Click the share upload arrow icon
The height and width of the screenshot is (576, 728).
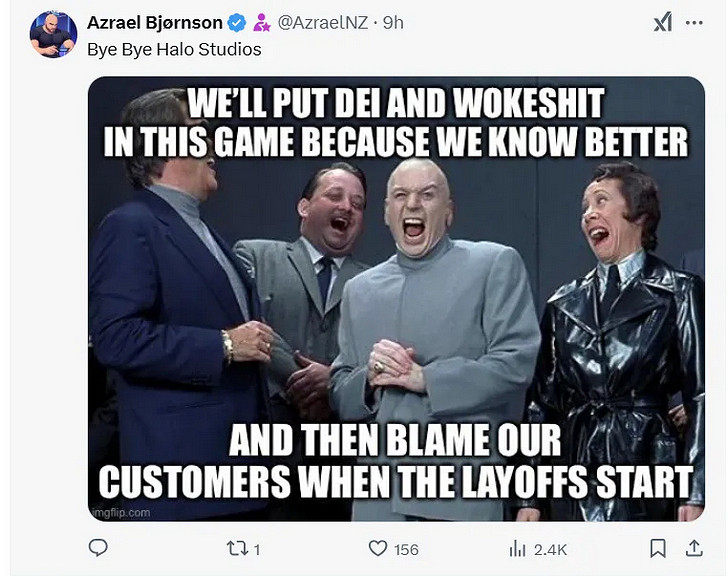coord(694,548)
